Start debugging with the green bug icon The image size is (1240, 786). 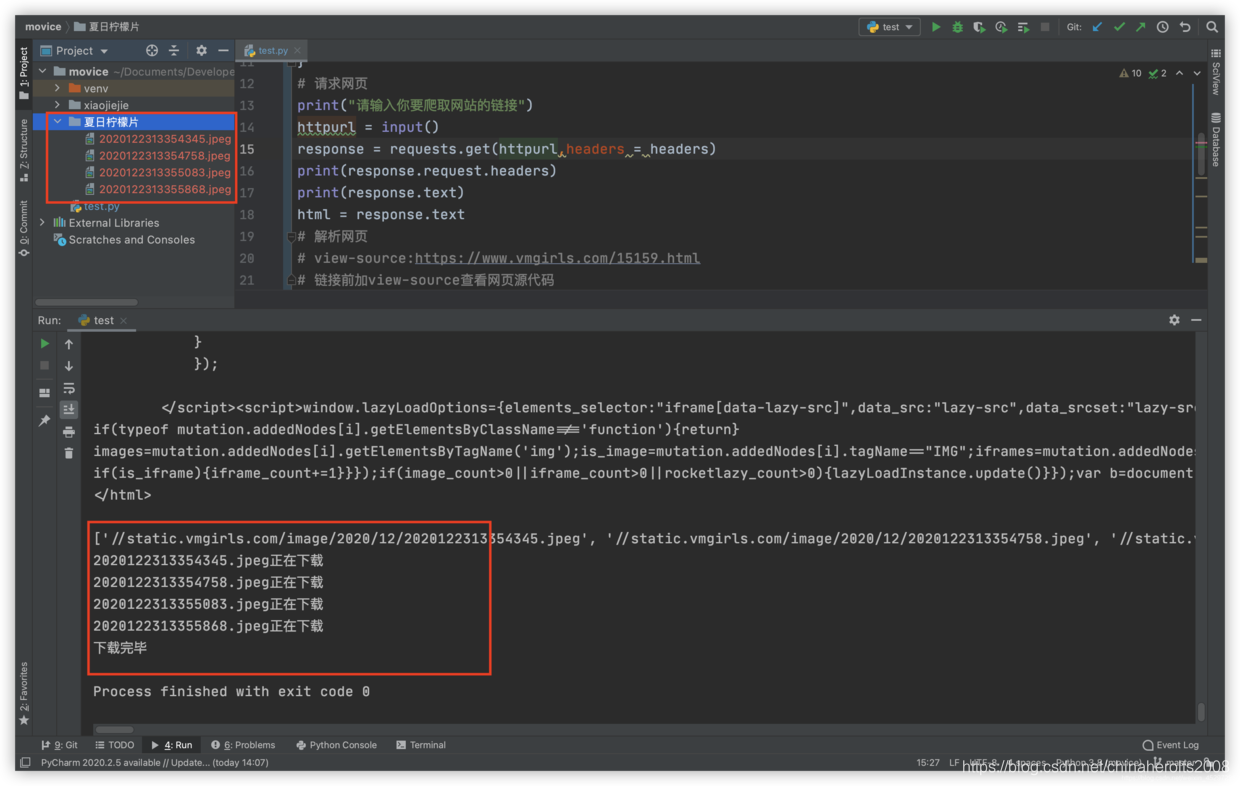point(957,27)
